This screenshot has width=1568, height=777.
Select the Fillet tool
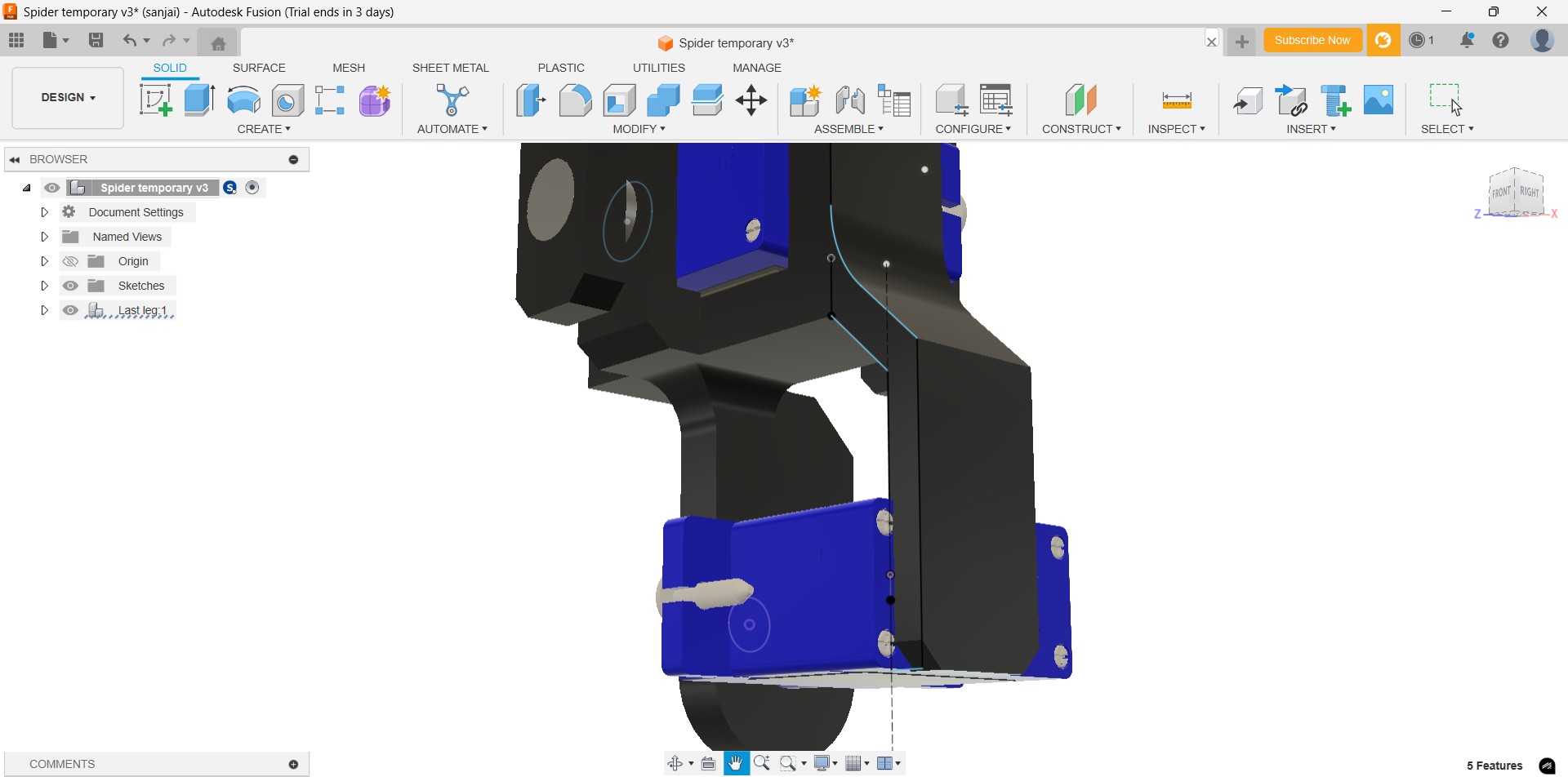[575, 100]
